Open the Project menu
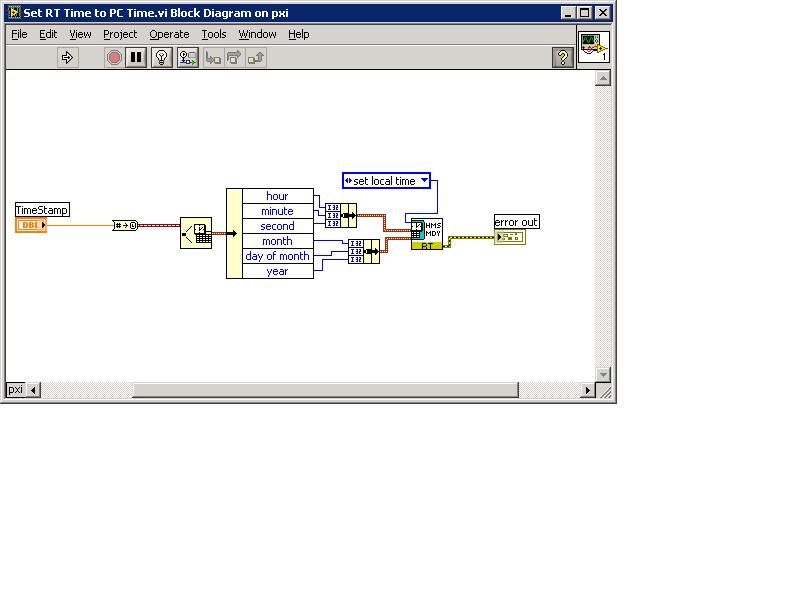The image size is (800, 600). [x=120, y=34]
